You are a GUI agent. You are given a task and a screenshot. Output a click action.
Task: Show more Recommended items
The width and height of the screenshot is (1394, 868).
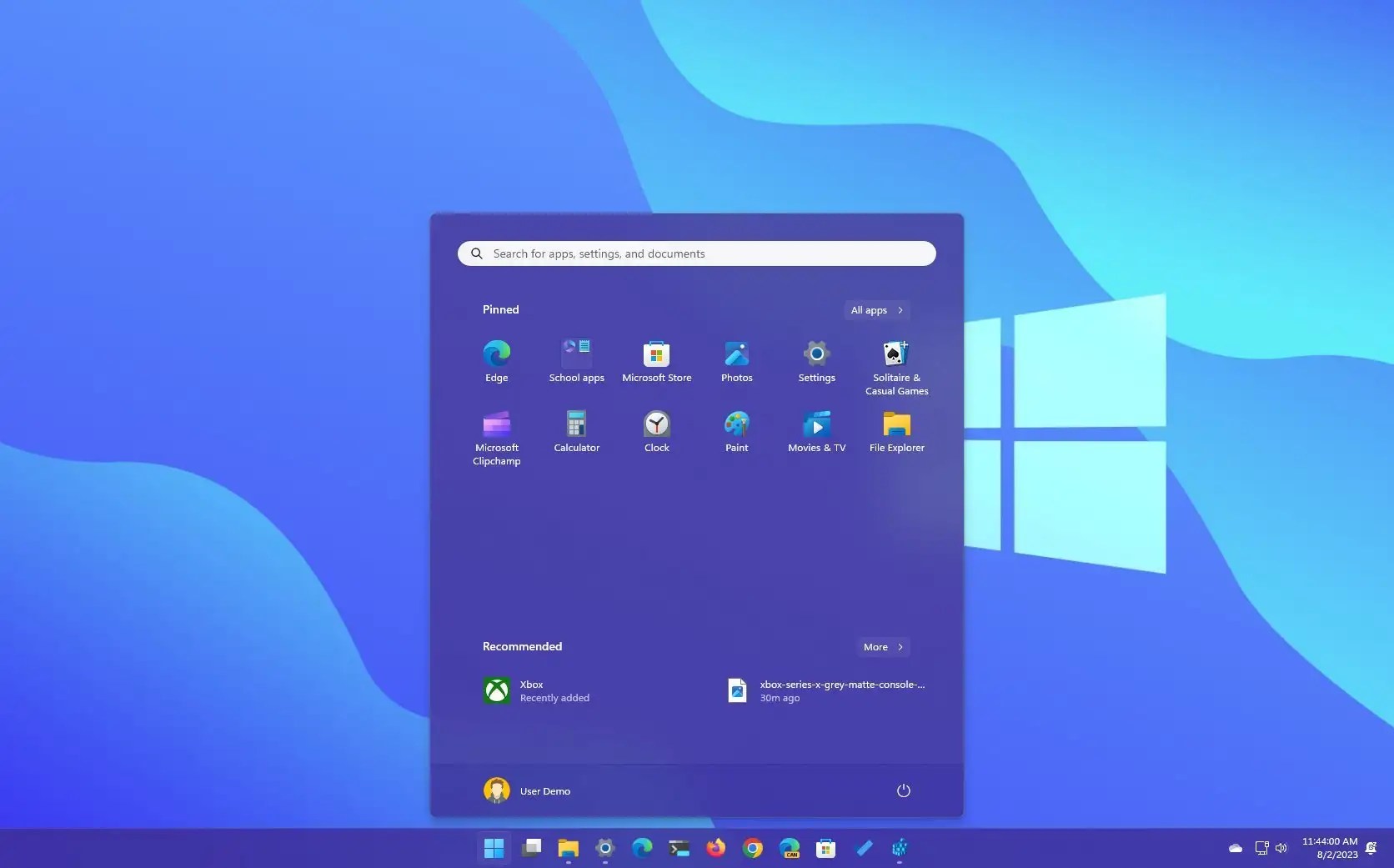pos(882,646)
